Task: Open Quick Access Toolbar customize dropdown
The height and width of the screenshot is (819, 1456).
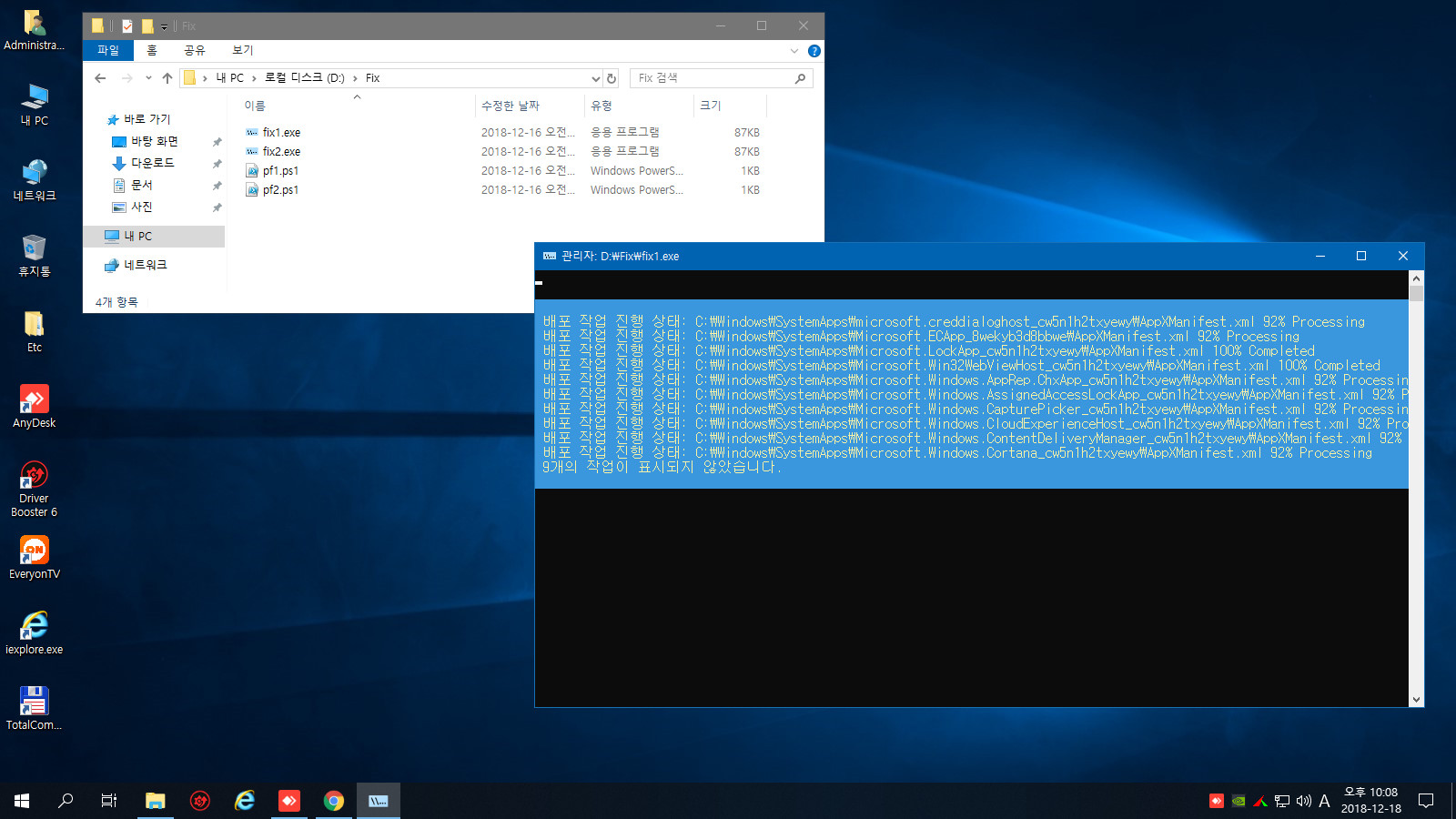Action: [x=164, y=27]
